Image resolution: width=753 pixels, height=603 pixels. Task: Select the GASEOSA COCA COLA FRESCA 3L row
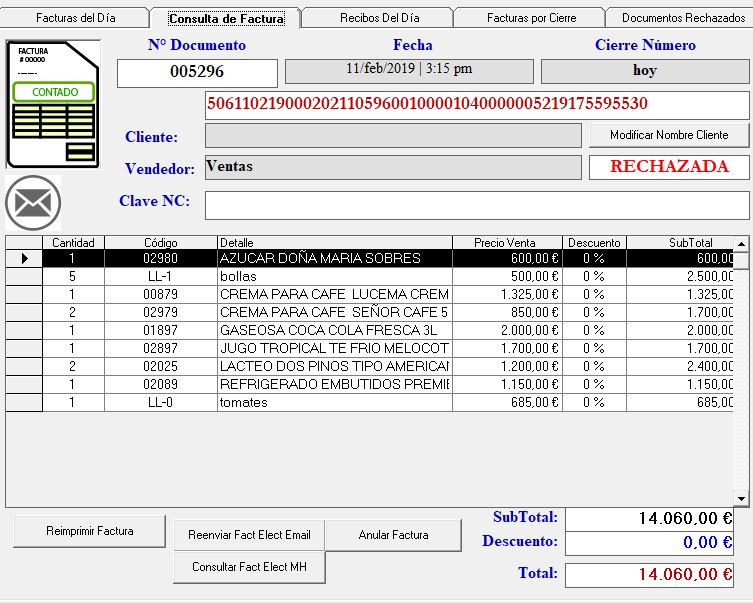pyautogui.click(x=334, y=330)
